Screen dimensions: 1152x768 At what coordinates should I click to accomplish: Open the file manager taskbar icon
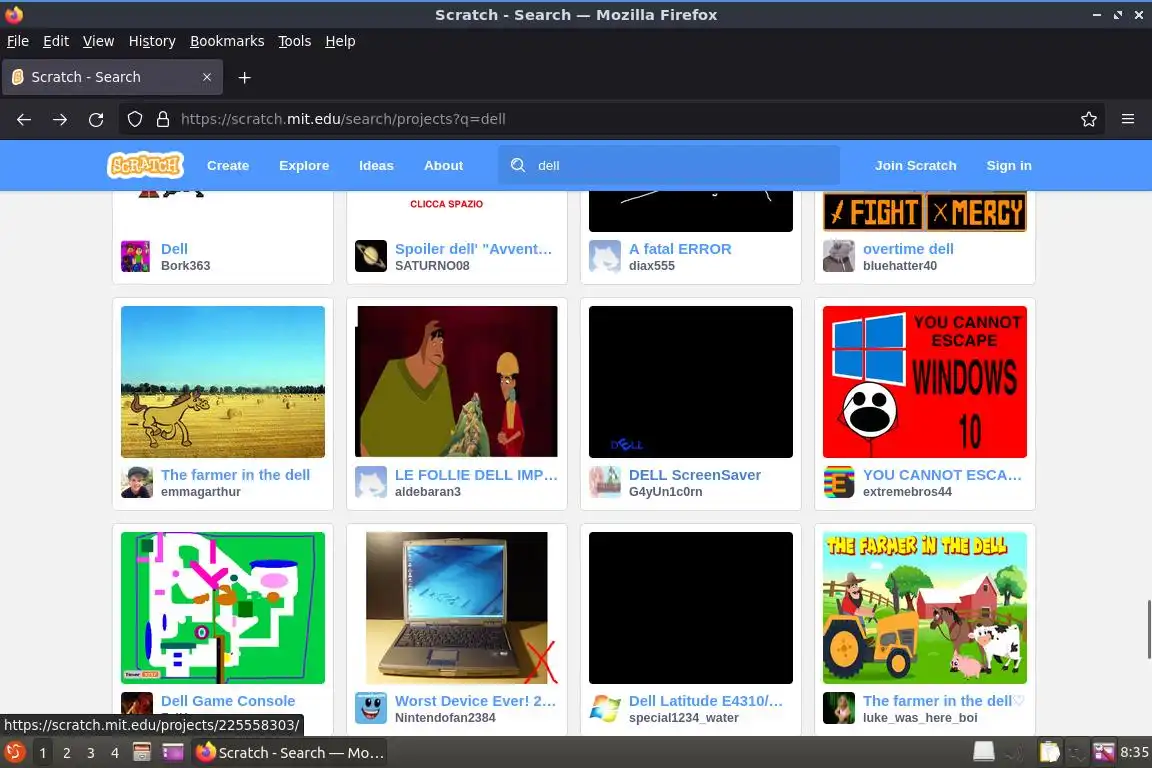142,752
